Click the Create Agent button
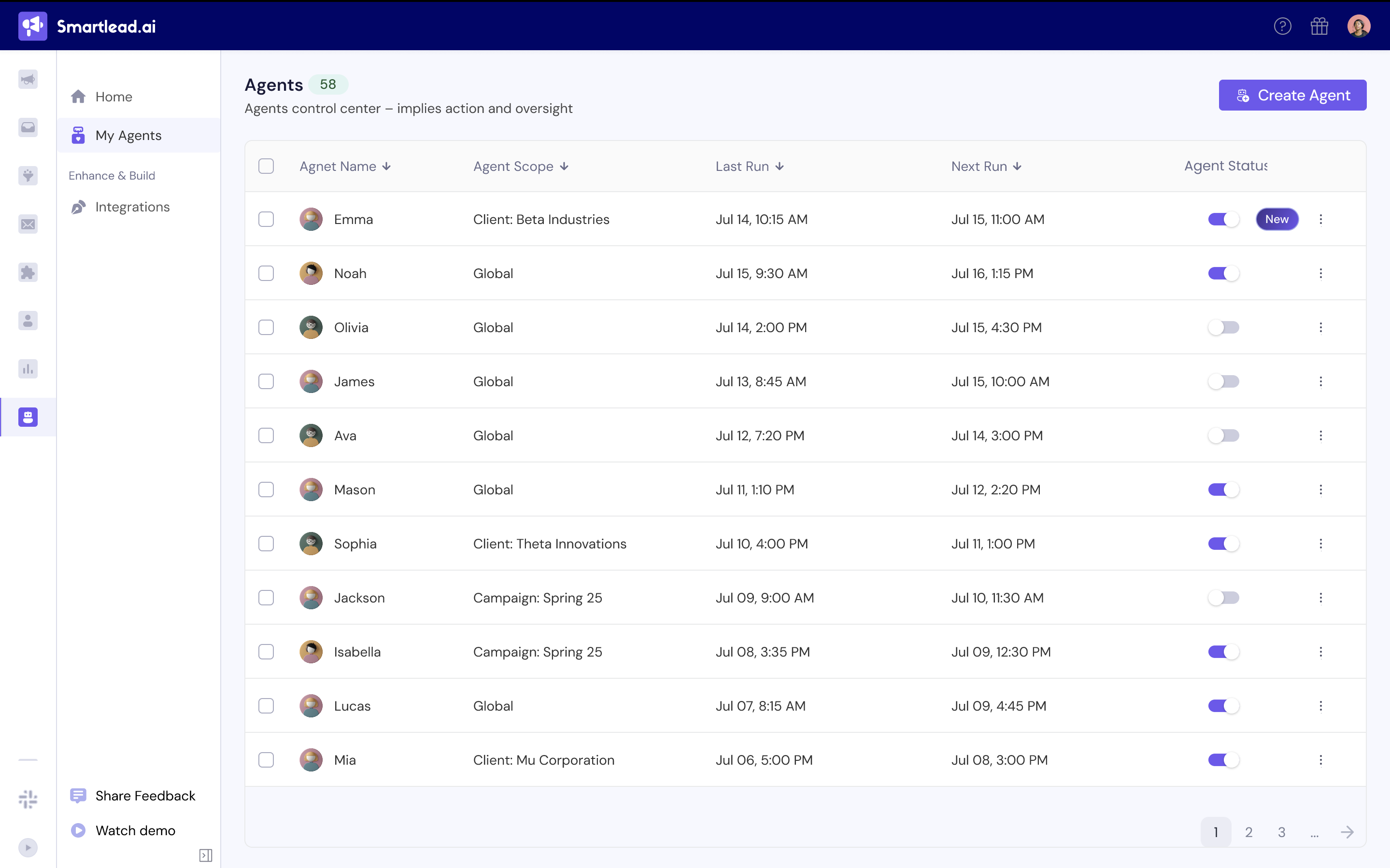Screen dimensions: 1390x868 (1292, 95)
